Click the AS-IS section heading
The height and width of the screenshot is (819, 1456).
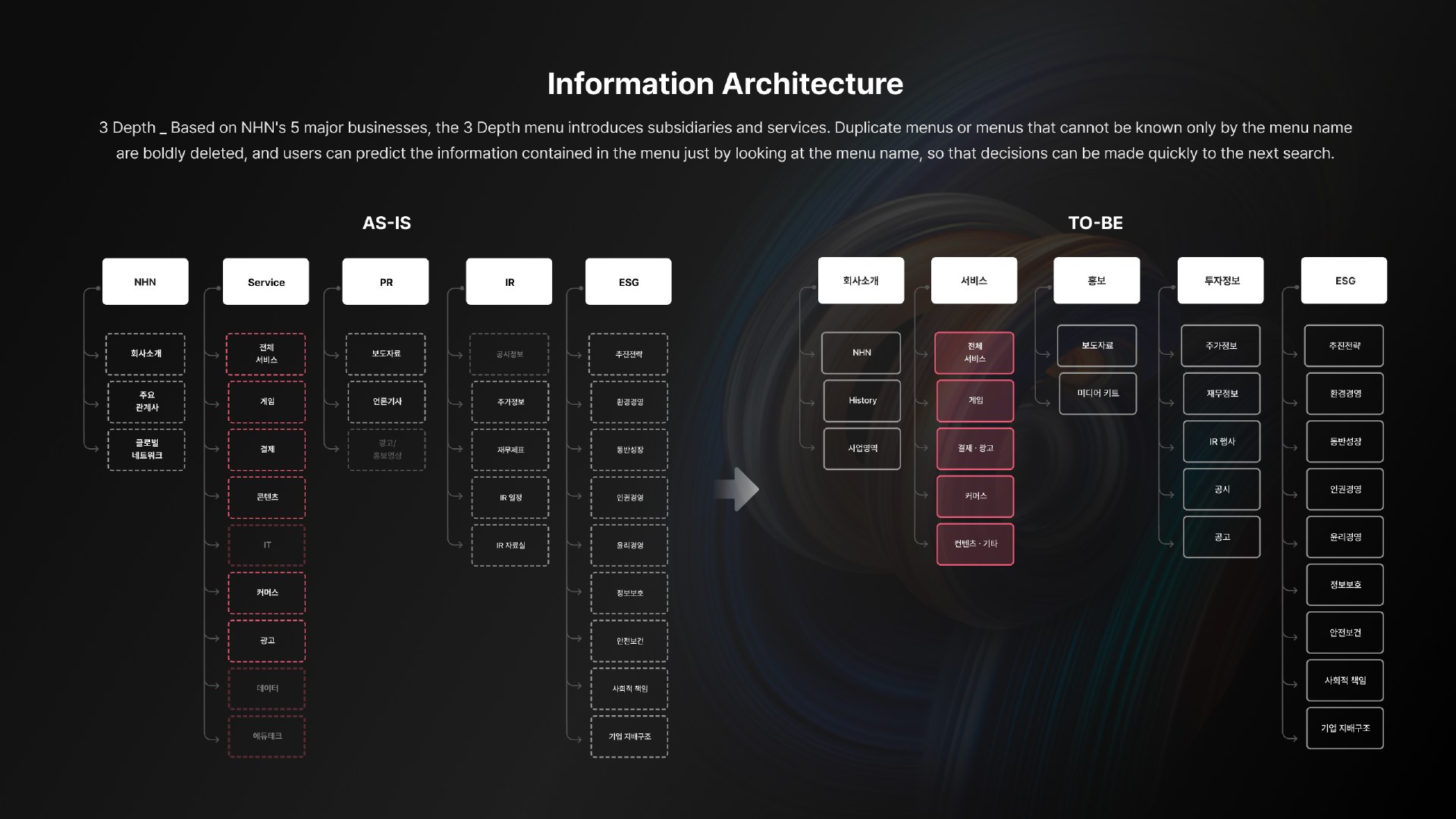pyautogui.click(x=387, y=223)
